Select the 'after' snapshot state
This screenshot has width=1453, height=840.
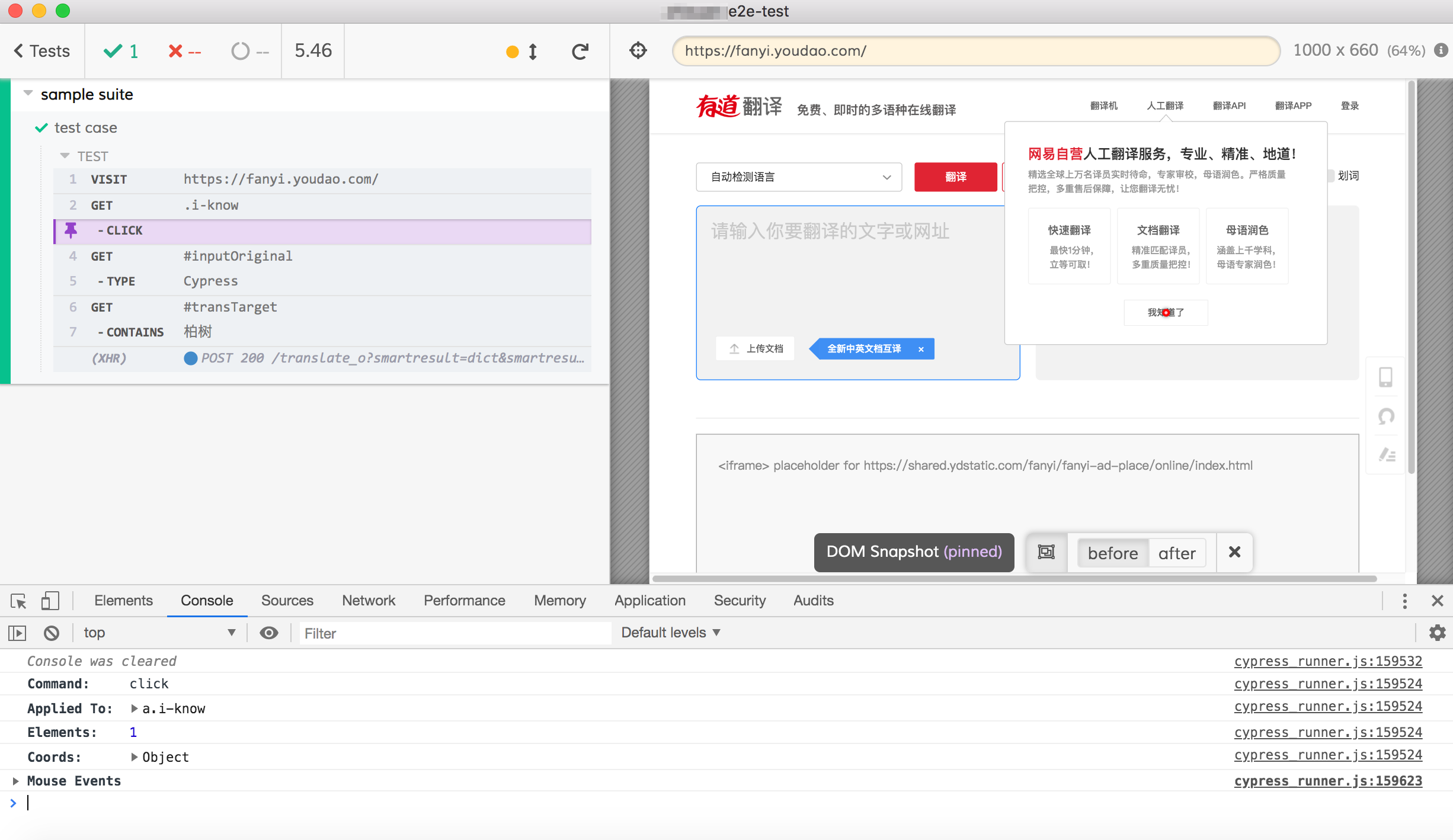click(1177, 553)
